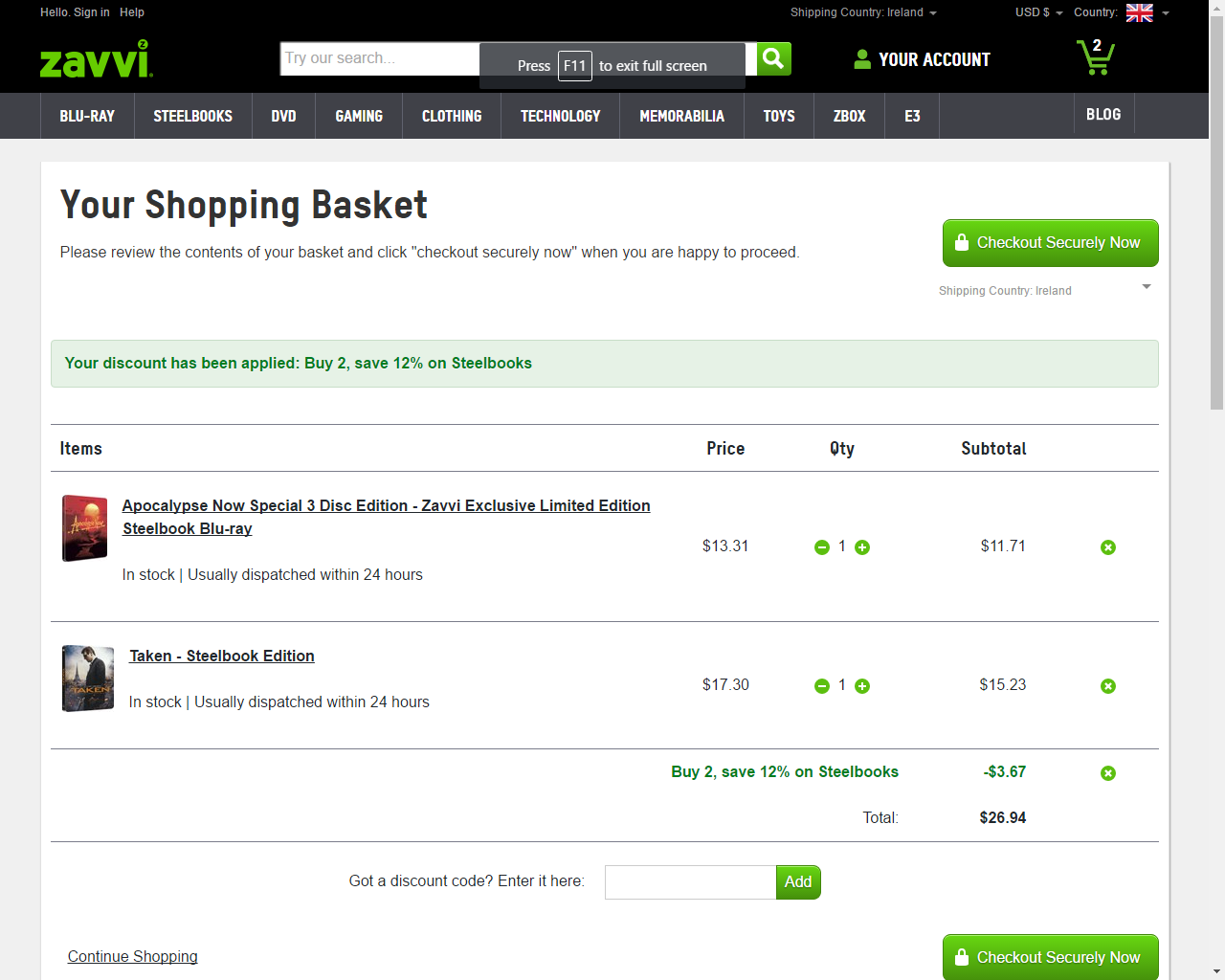Open the TECHNOLOGY menu
Image resolution: width=1225 pixels, height=980 pixels.
click(x=561, y=116)
